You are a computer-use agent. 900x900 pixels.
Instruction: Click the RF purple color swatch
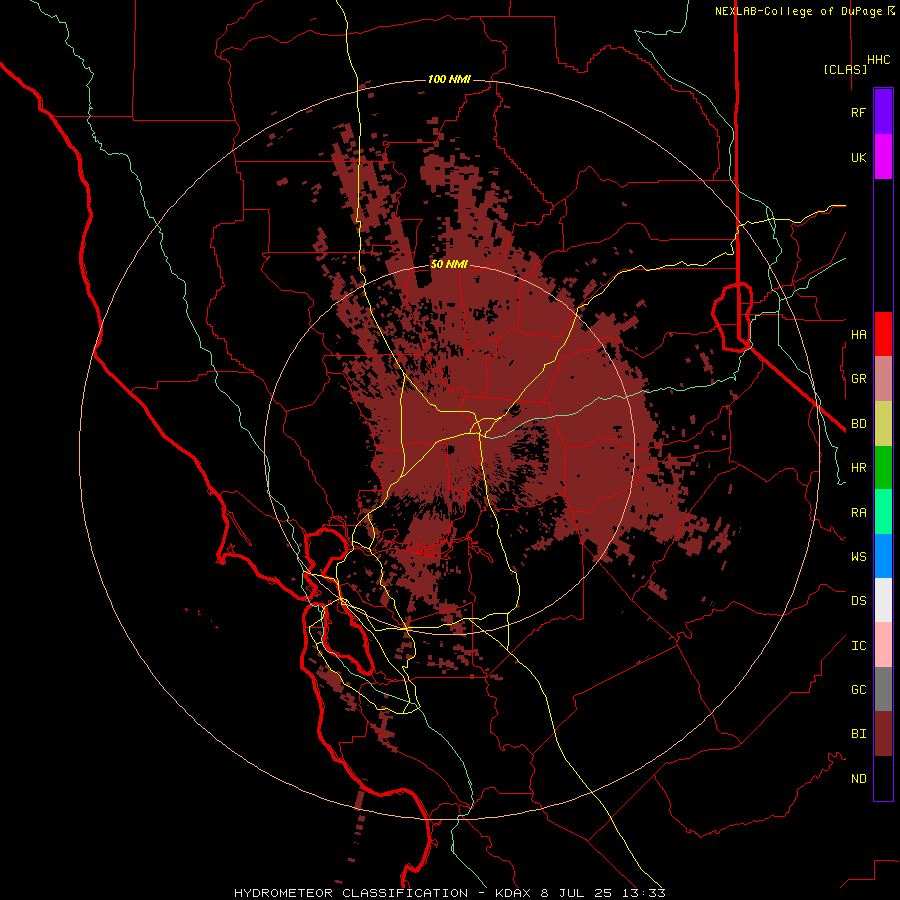[x=883, y=112]
